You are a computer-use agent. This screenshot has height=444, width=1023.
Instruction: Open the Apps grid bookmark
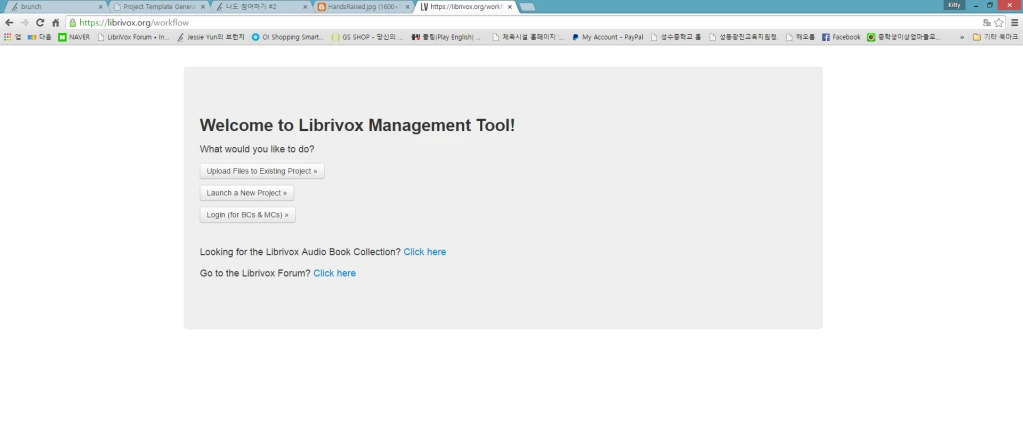[x=12, y=37]
